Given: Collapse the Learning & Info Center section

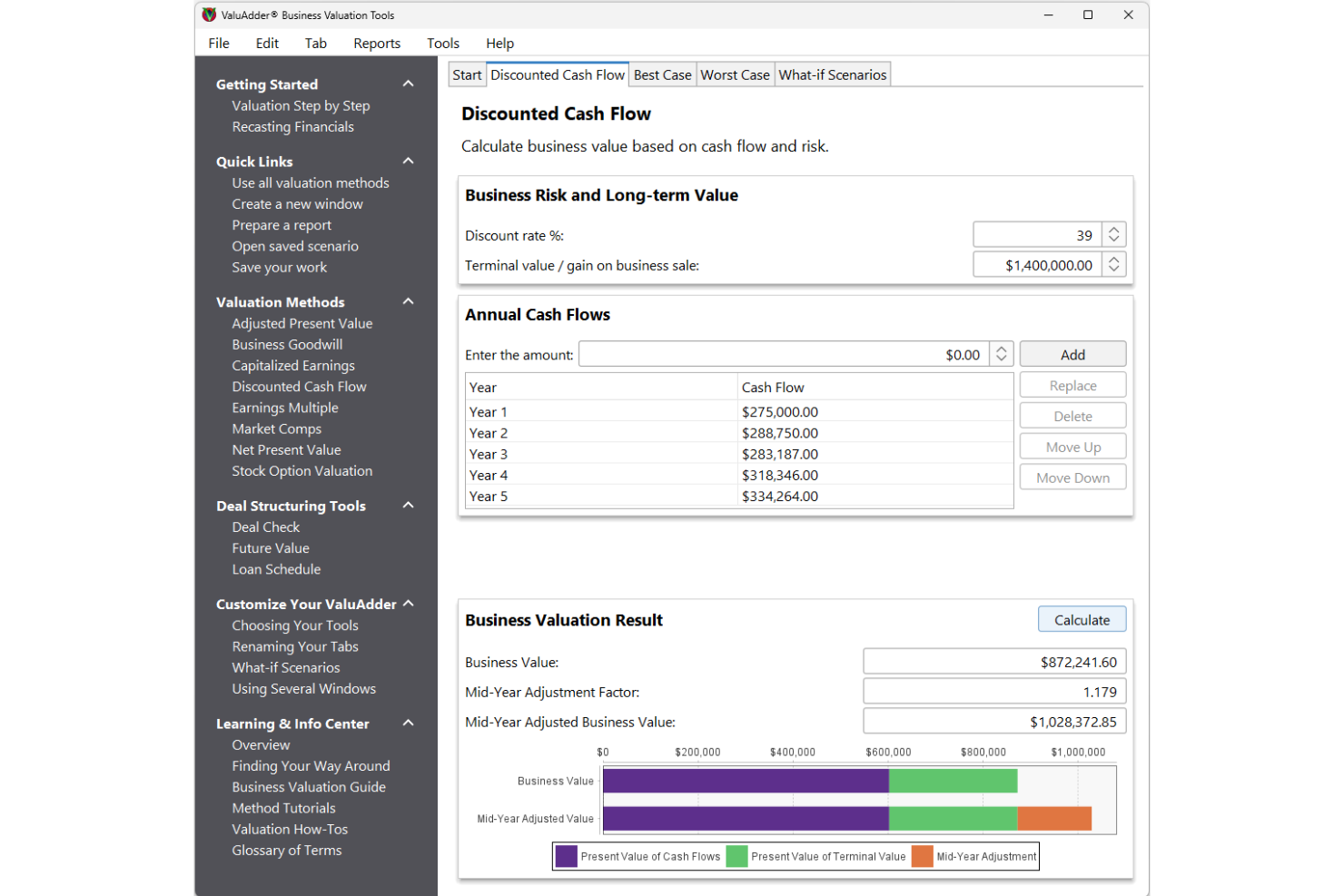Looking at the screenshot, I should (x=408, y=723).
